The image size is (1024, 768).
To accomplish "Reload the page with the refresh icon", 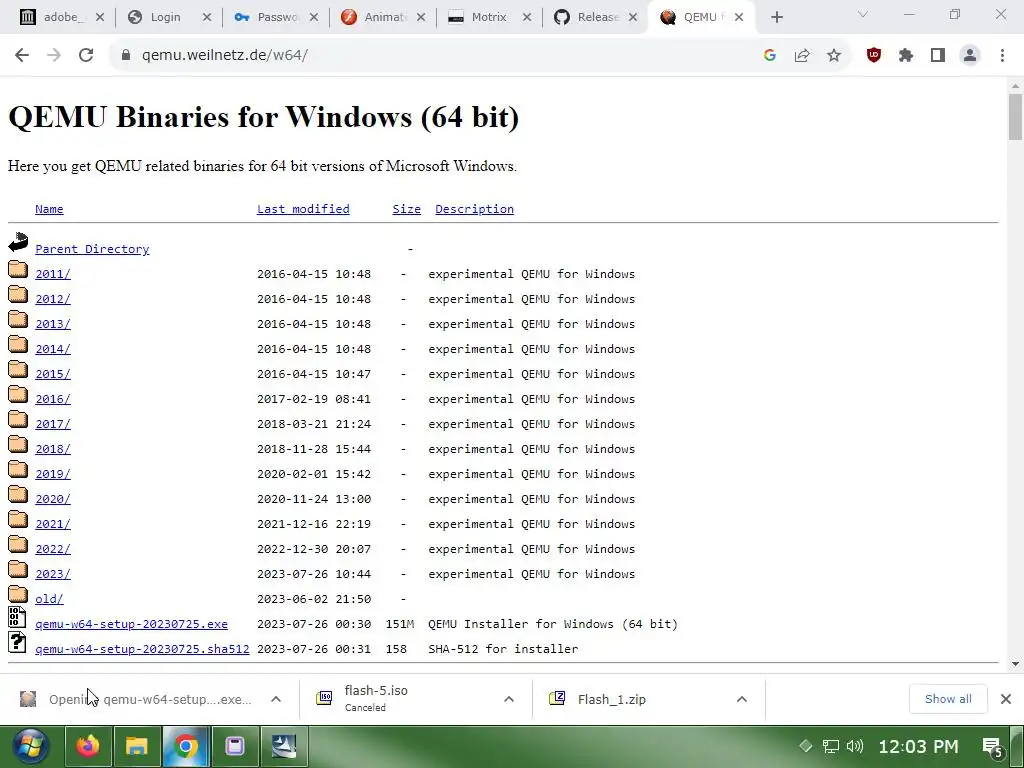I will 86,56.
